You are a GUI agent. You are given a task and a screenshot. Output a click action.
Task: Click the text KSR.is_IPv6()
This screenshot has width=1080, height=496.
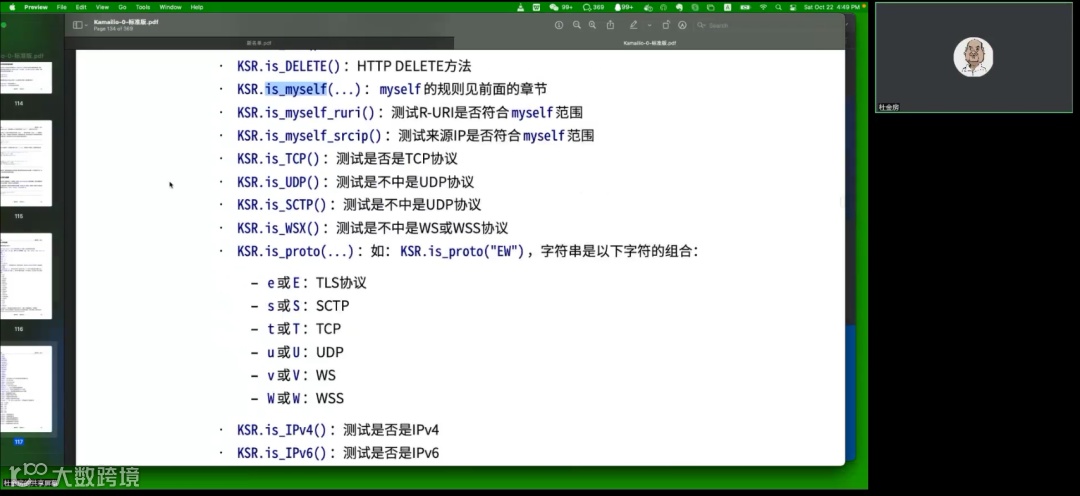pos(282,453)
